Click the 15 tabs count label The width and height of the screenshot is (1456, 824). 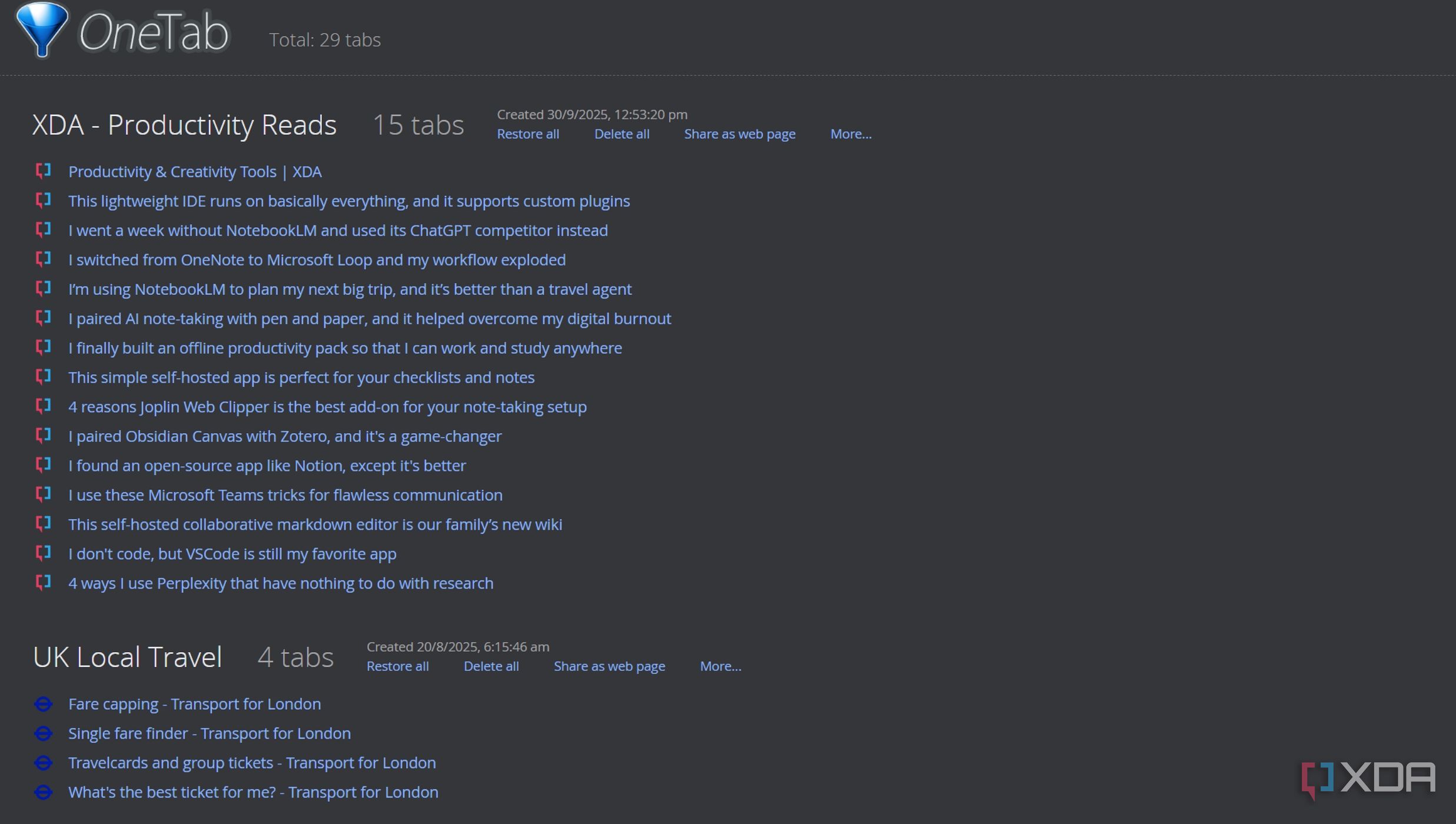tap(418, 125)
